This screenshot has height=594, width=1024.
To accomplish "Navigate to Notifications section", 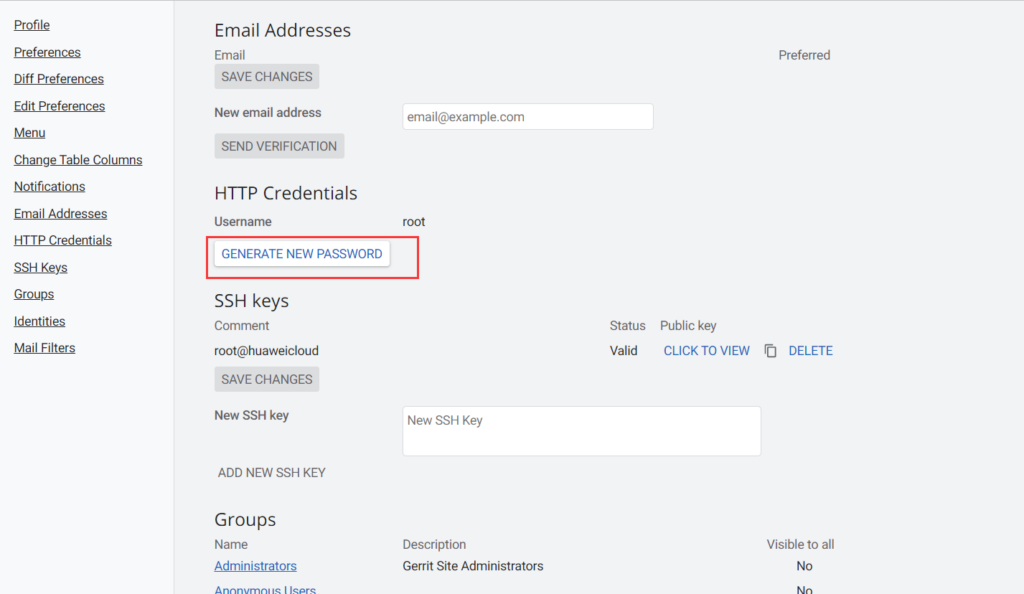I will [50, 187].
